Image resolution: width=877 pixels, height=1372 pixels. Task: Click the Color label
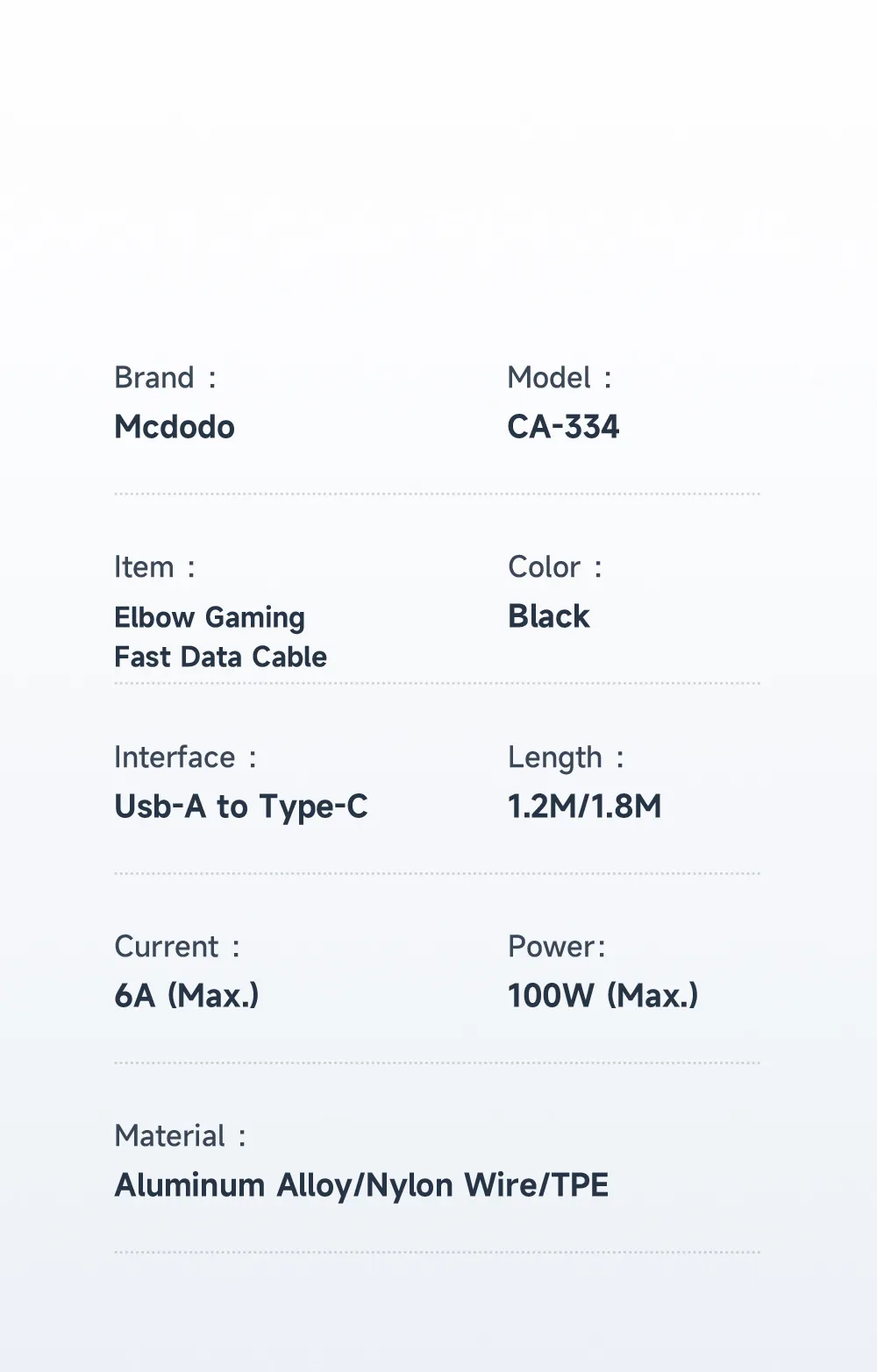coord(555,567)
